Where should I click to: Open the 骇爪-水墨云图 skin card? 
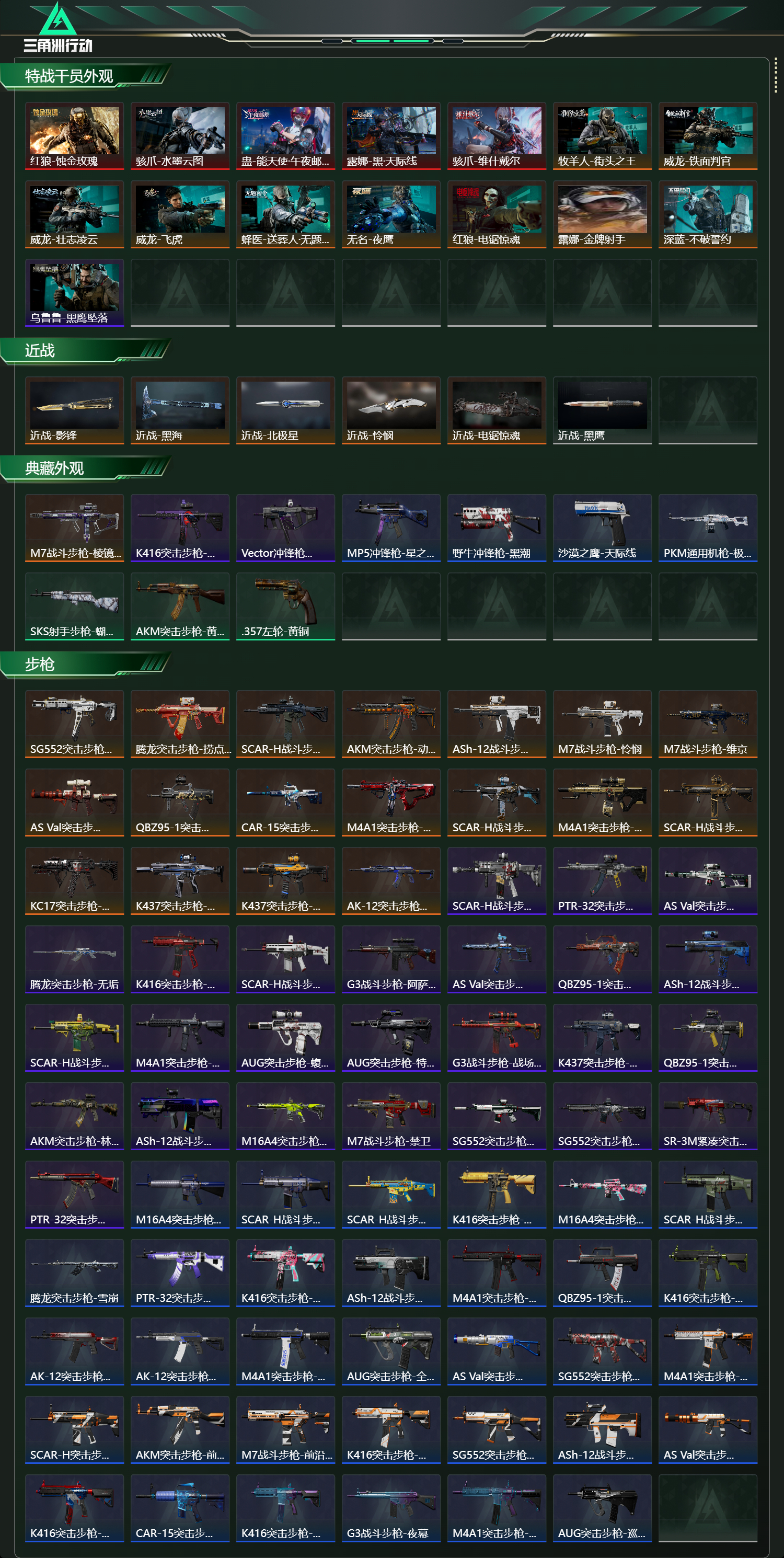(x=180, y=135)
